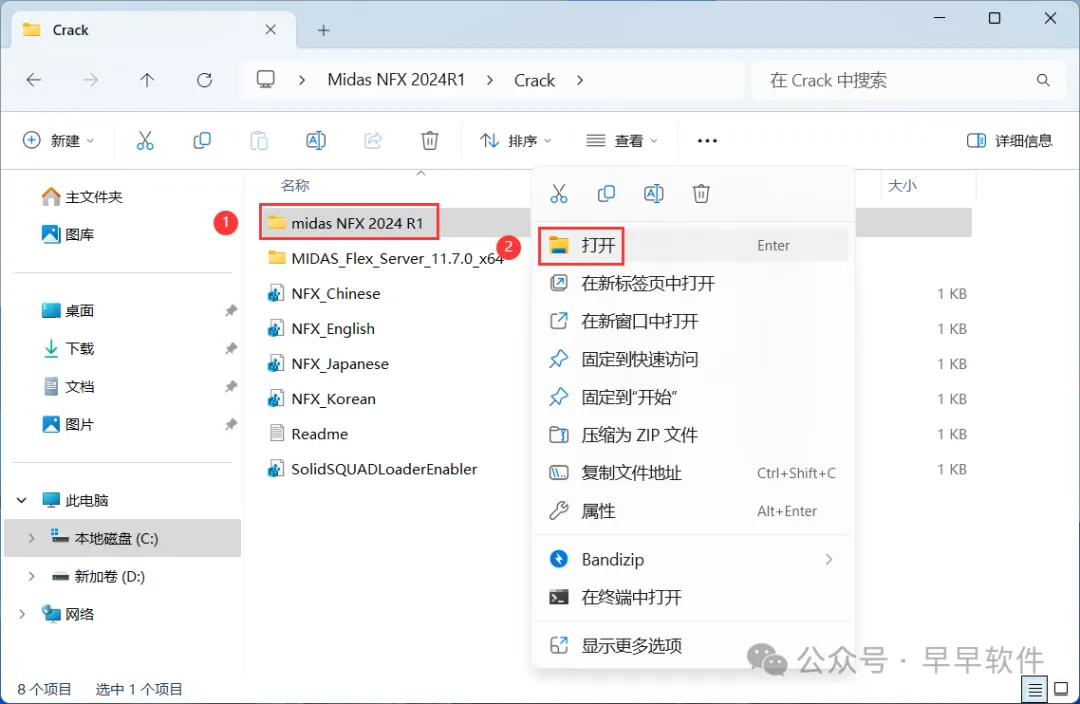Click the NFX_Chinese registry file icon
This screenshot has width=1080, height=704.
tap(276, 293)
